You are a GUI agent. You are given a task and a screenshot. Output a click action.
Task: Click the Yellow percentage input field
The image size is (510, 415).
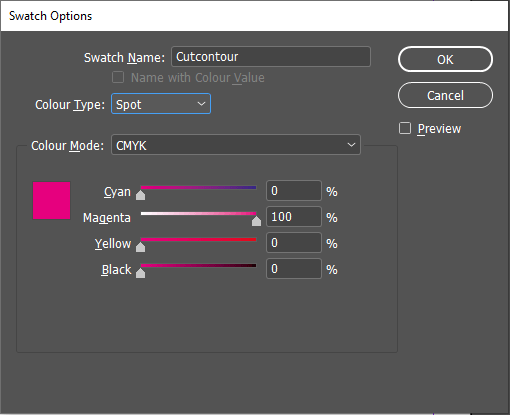[294, 243]
